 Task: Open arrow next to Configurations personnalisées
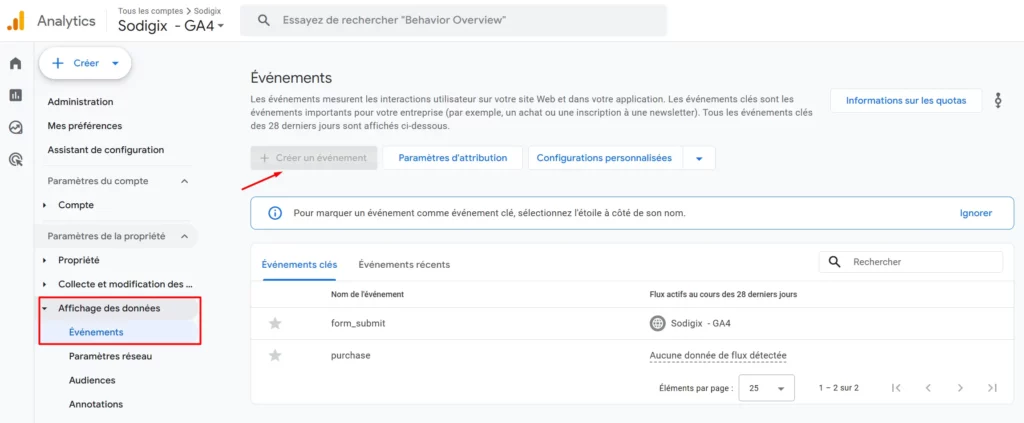(699, 158)
